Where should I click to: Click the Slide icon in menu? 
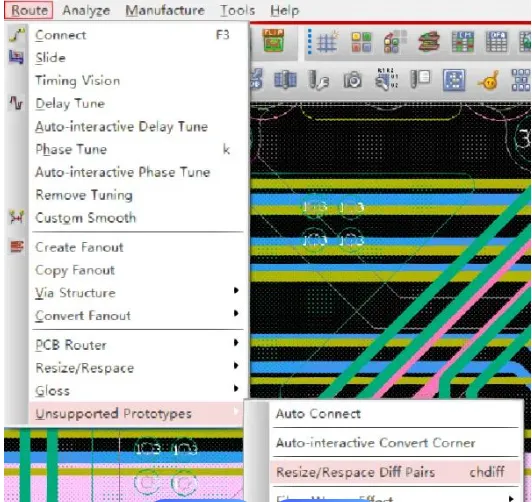point(16,57)
